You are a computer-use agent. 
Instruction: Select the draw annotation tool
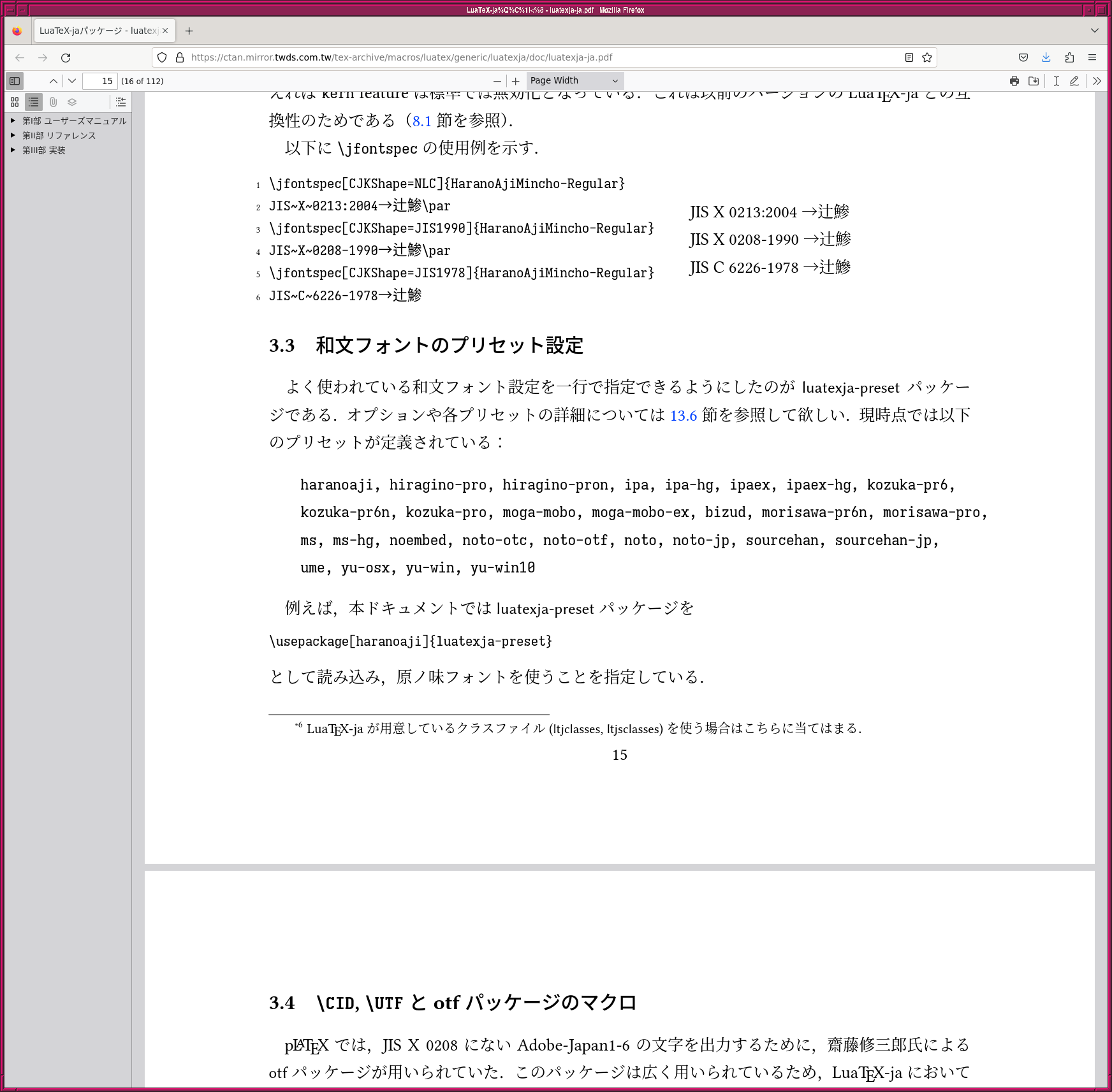[x=1074, y=81]
